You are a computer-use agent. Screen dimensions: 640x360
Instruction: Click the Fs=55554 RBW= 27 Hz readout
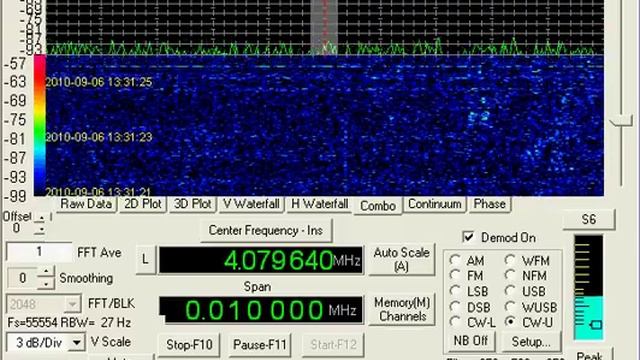point(69,323)
